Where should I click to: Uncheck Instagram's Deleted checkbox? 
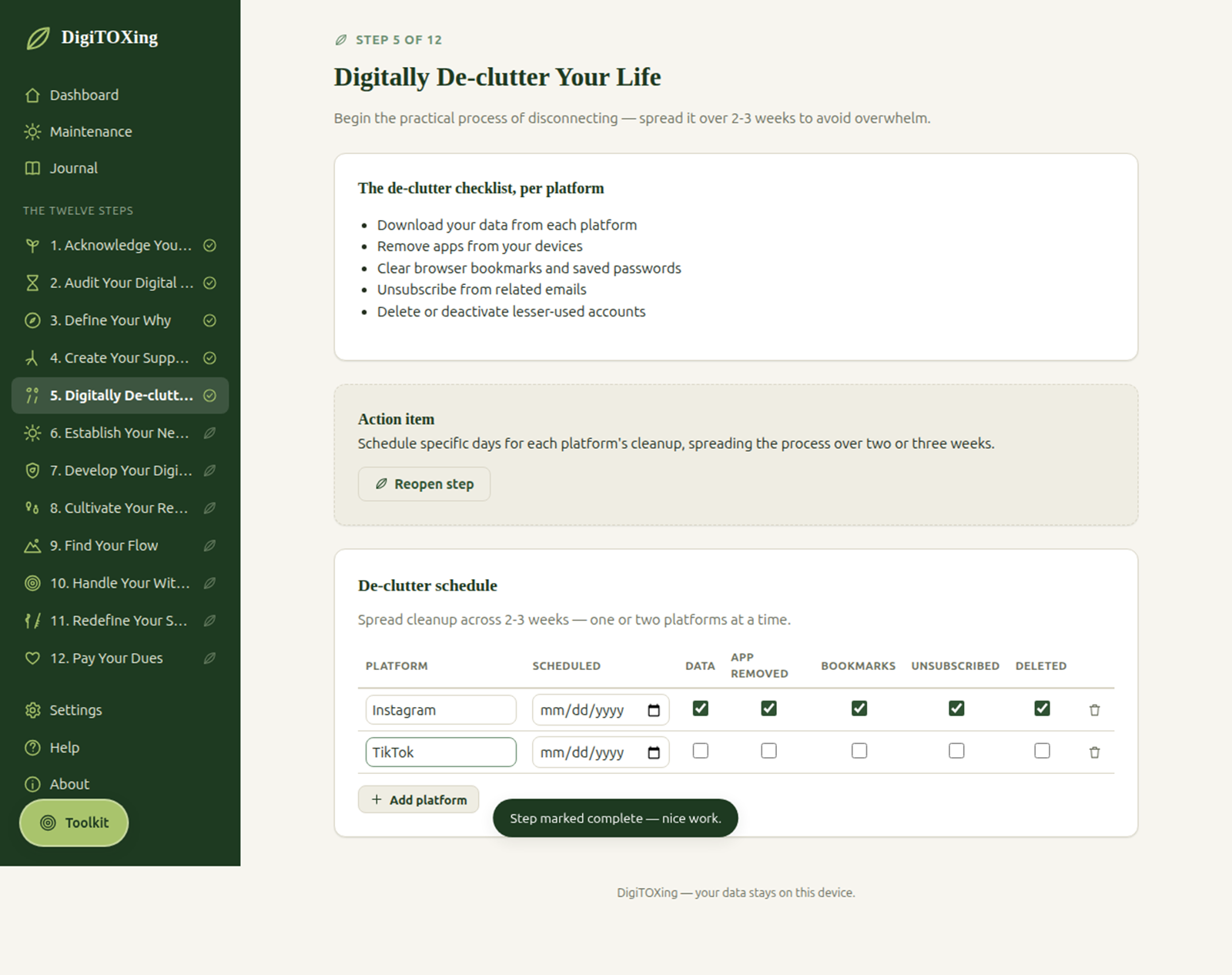tap(1042, 709)
